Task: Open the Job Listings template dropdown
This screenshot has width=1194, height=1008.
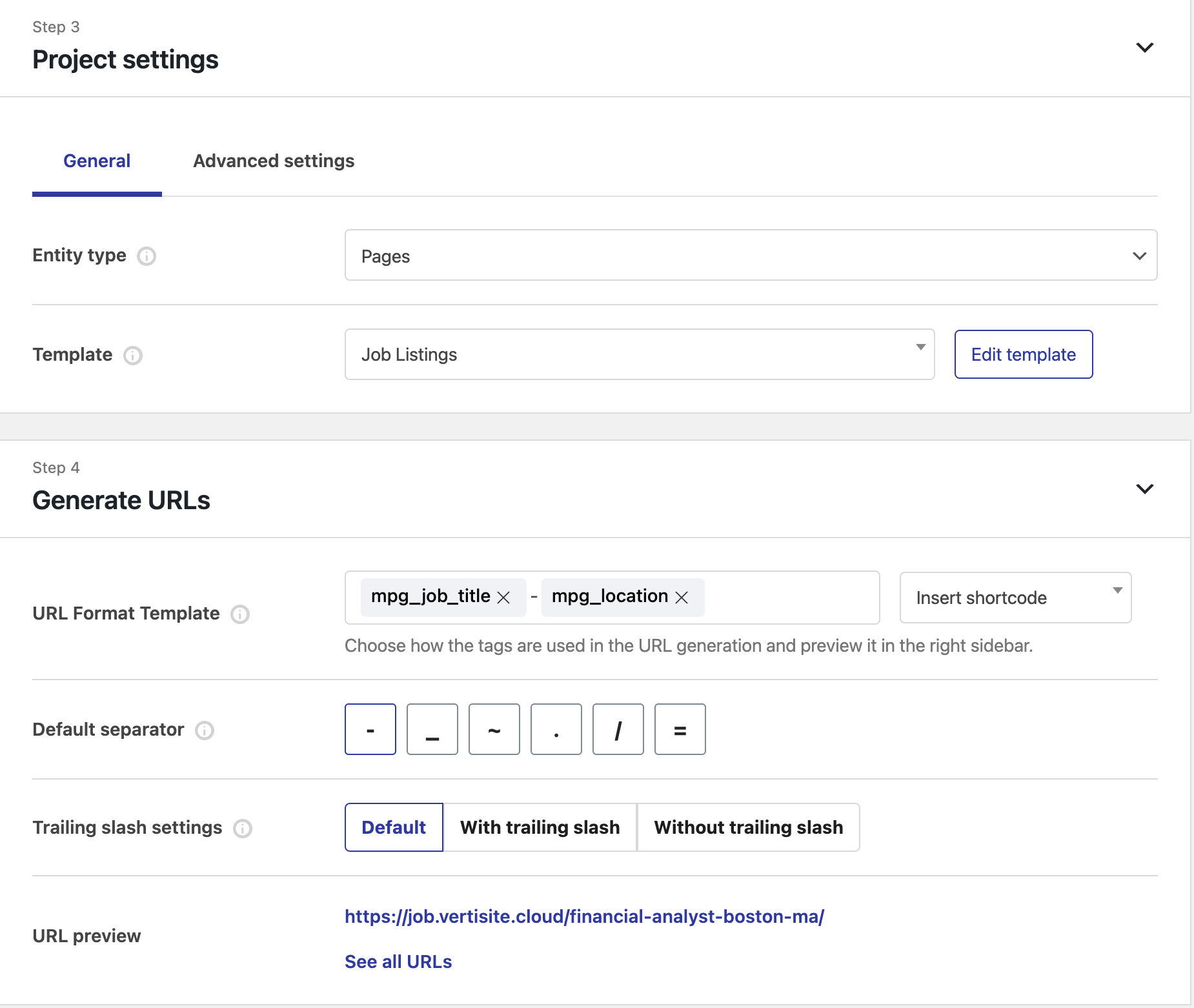Action: point(639,354)
